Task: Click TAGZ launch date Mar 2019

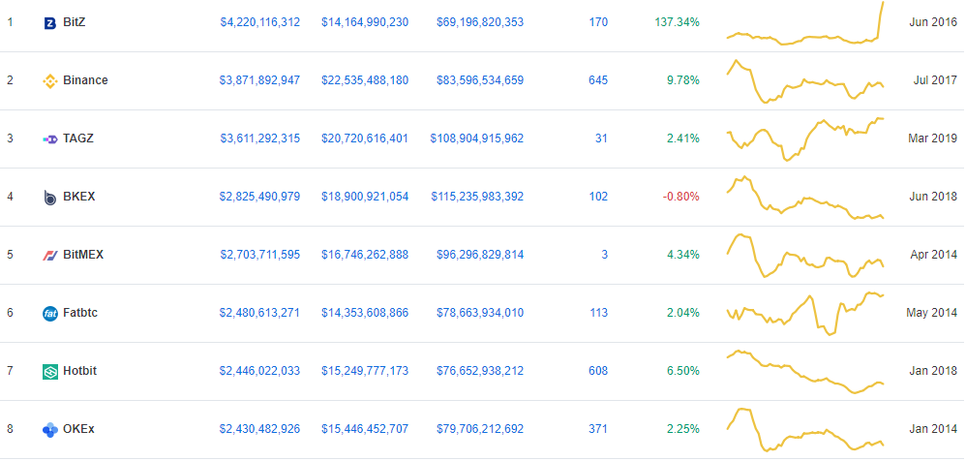Action: (933, 138)
